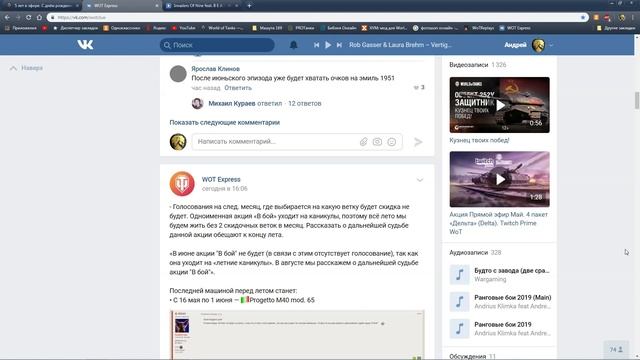The width and height of the screenshot is (640, 360).
Task: Add a photo via camera icon
Action: coord(377,142)
